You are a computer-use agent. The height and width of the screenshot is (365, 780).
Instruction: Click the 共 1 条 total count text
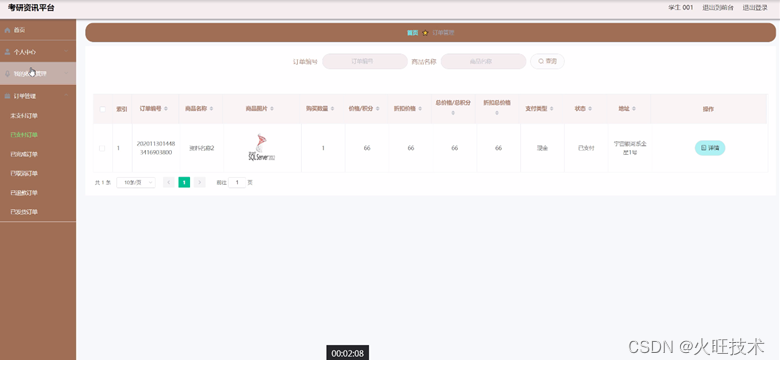pyautogui.click(x=102, y=183)
